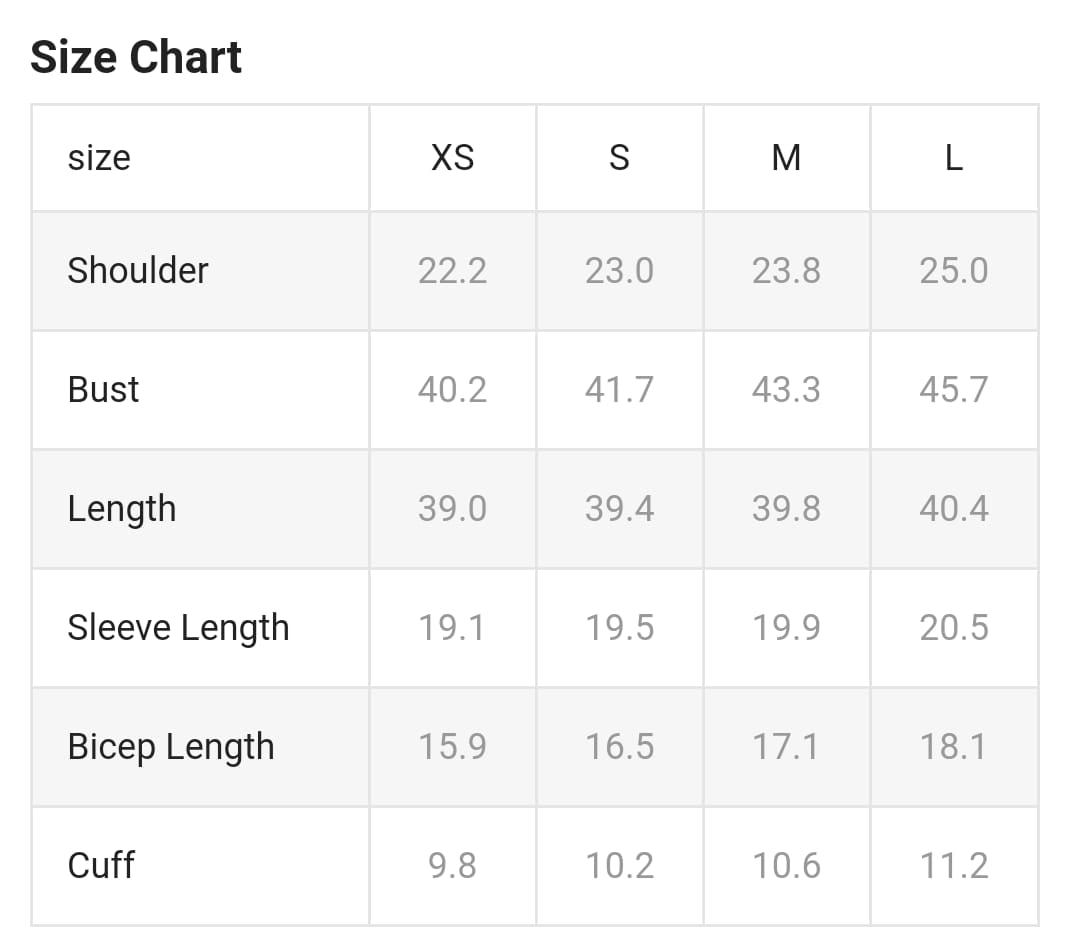This screenshot has height=947, width=1074.
Task: Select the XS size column header
Action: click(x=452, y=158)
